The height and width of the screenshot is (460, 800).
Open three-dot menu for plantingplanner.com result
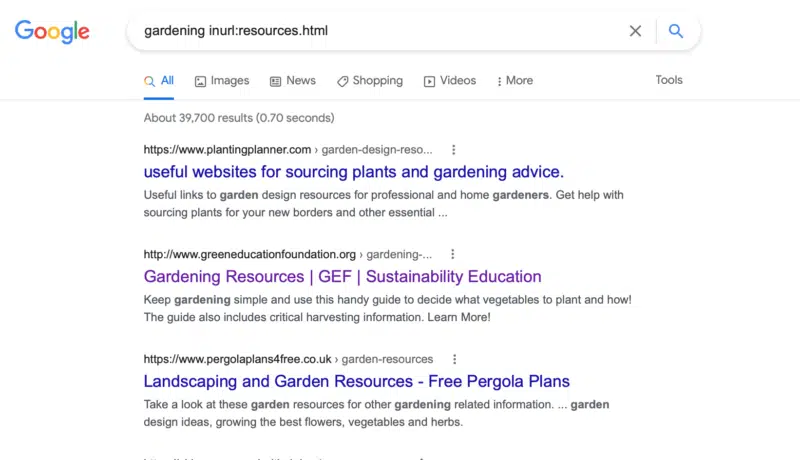click(454, 150)
